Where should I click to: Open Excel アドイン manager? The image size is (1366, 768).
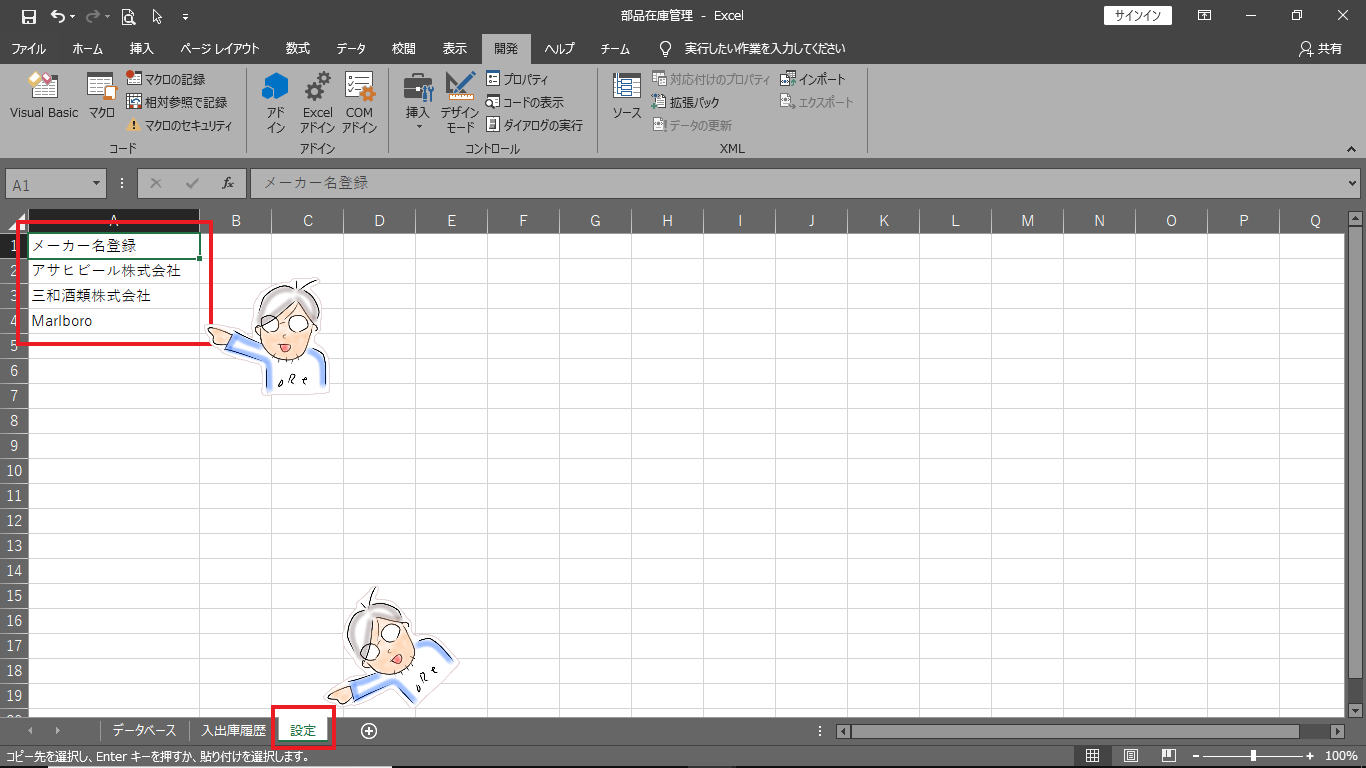[317, 103]
